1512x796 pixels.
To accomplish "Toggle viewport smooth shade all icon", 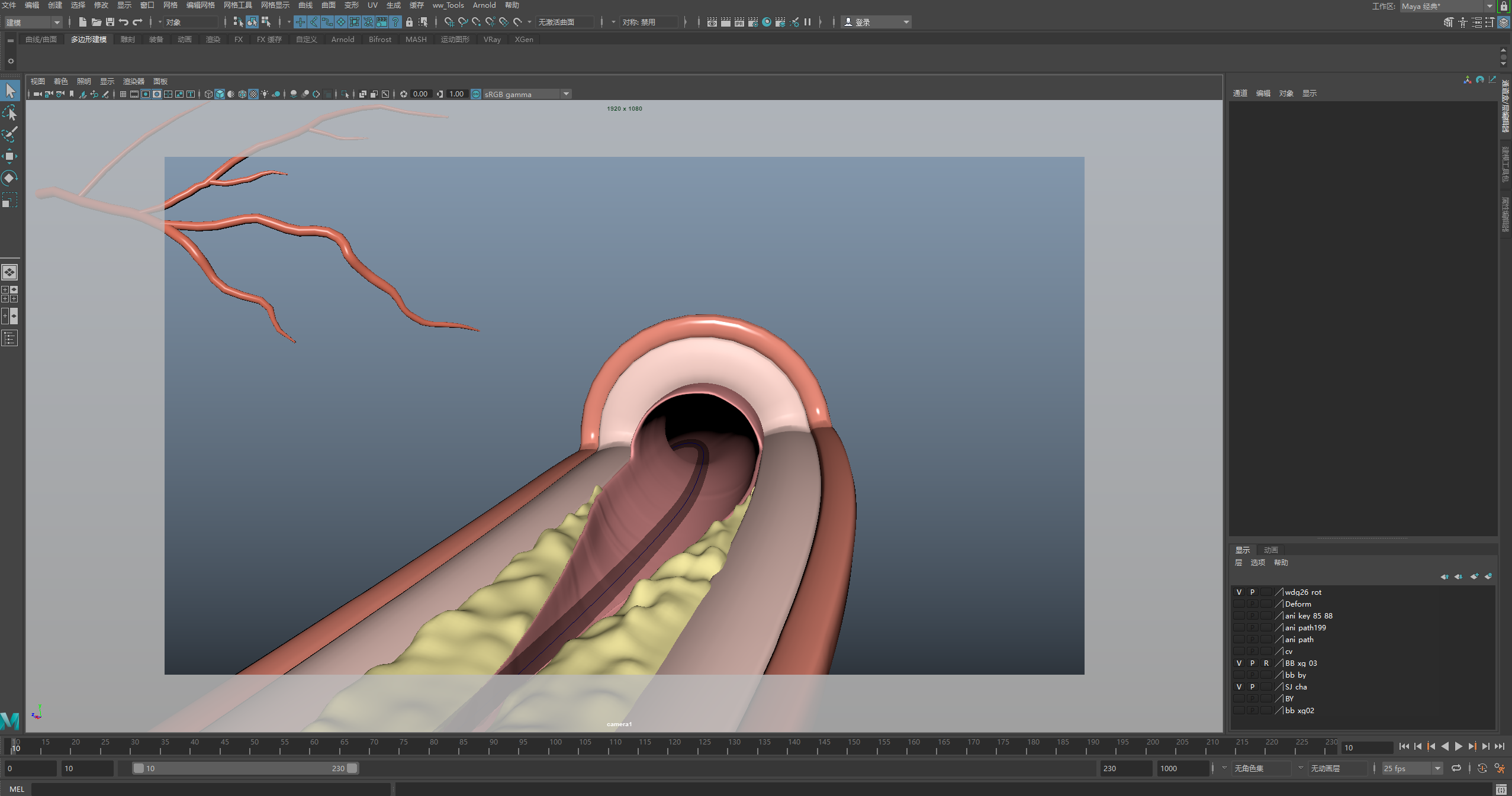I will tap(220, 94).
